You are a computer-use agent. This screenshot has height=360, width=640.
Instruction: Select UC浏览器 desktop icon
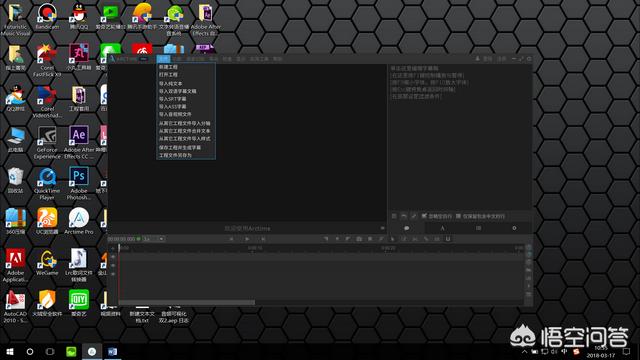[x=47, y=222]
